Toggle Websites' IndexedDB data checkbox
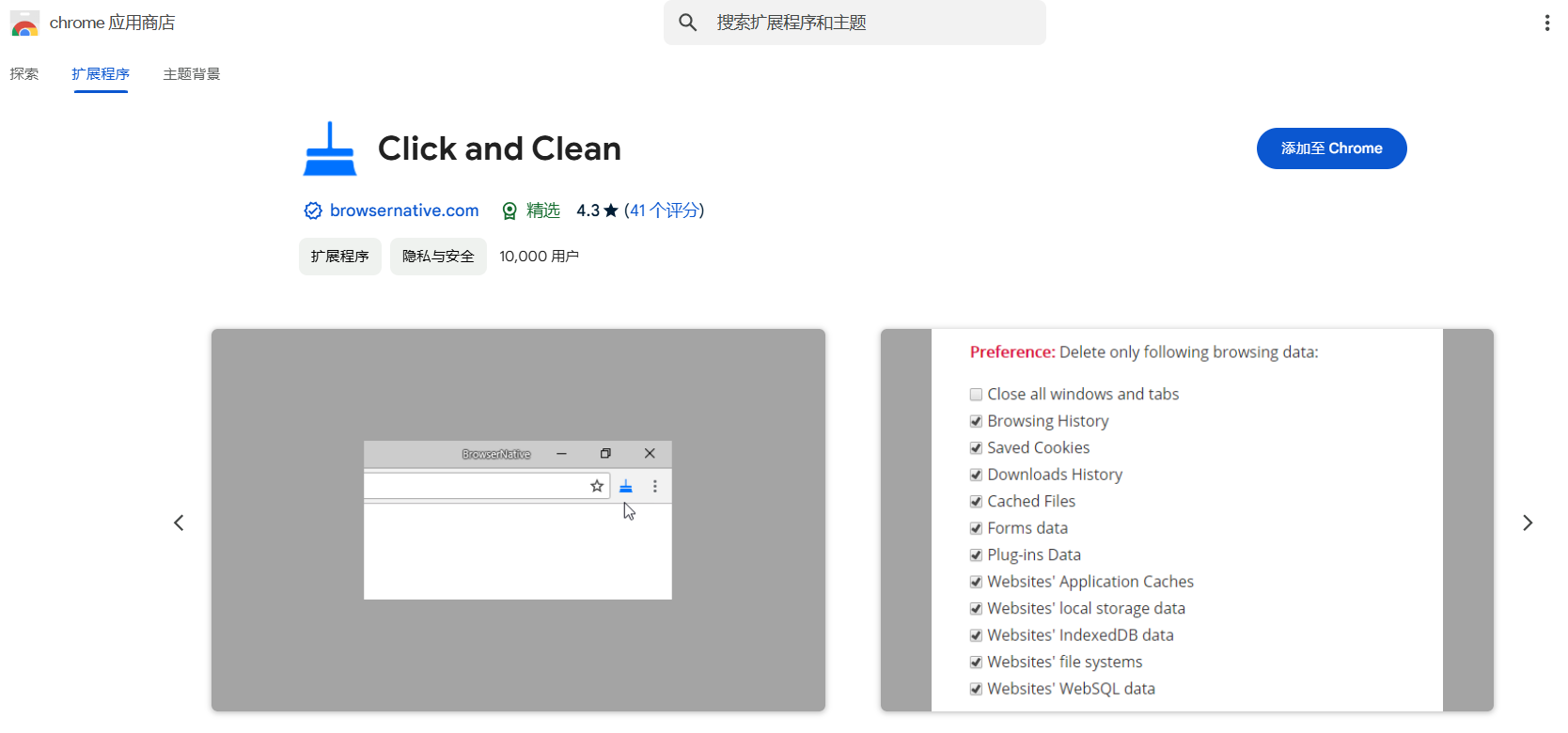Screen dimensions: 1568x733 click(976, 635)
